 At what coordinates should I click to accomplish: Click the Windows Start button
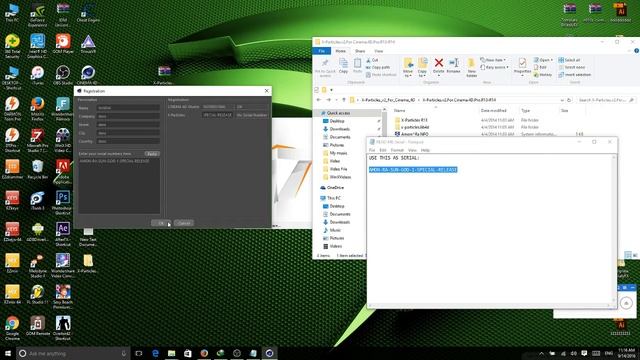tap(8, 353)
